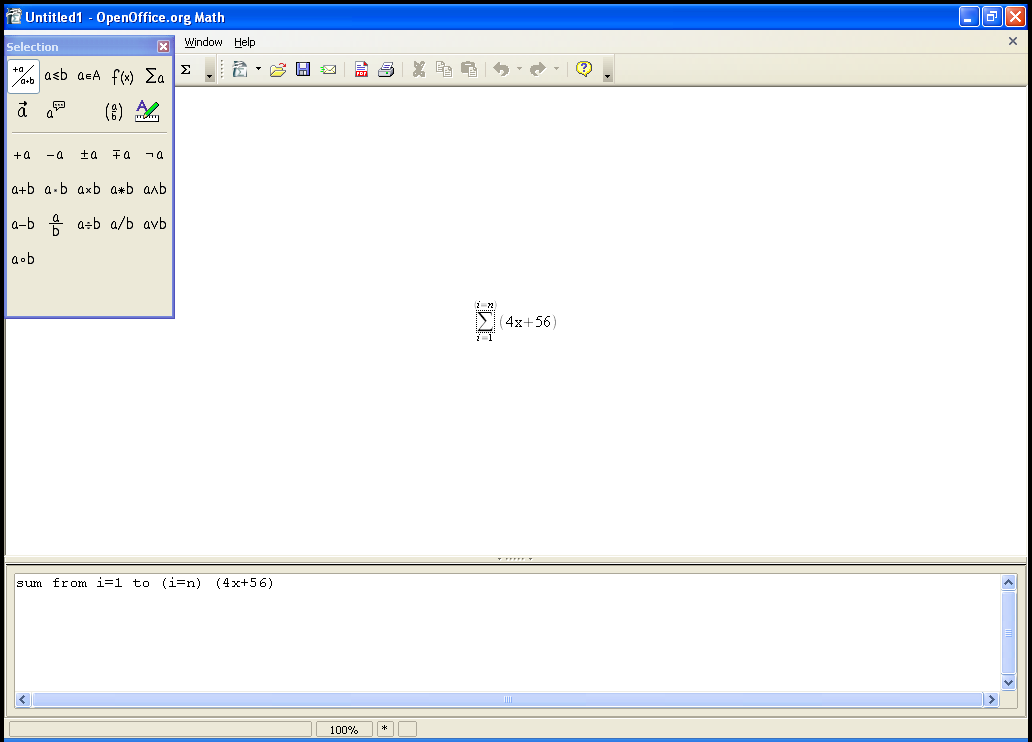Click the command window scroll down arrow

coord(1008,683)
